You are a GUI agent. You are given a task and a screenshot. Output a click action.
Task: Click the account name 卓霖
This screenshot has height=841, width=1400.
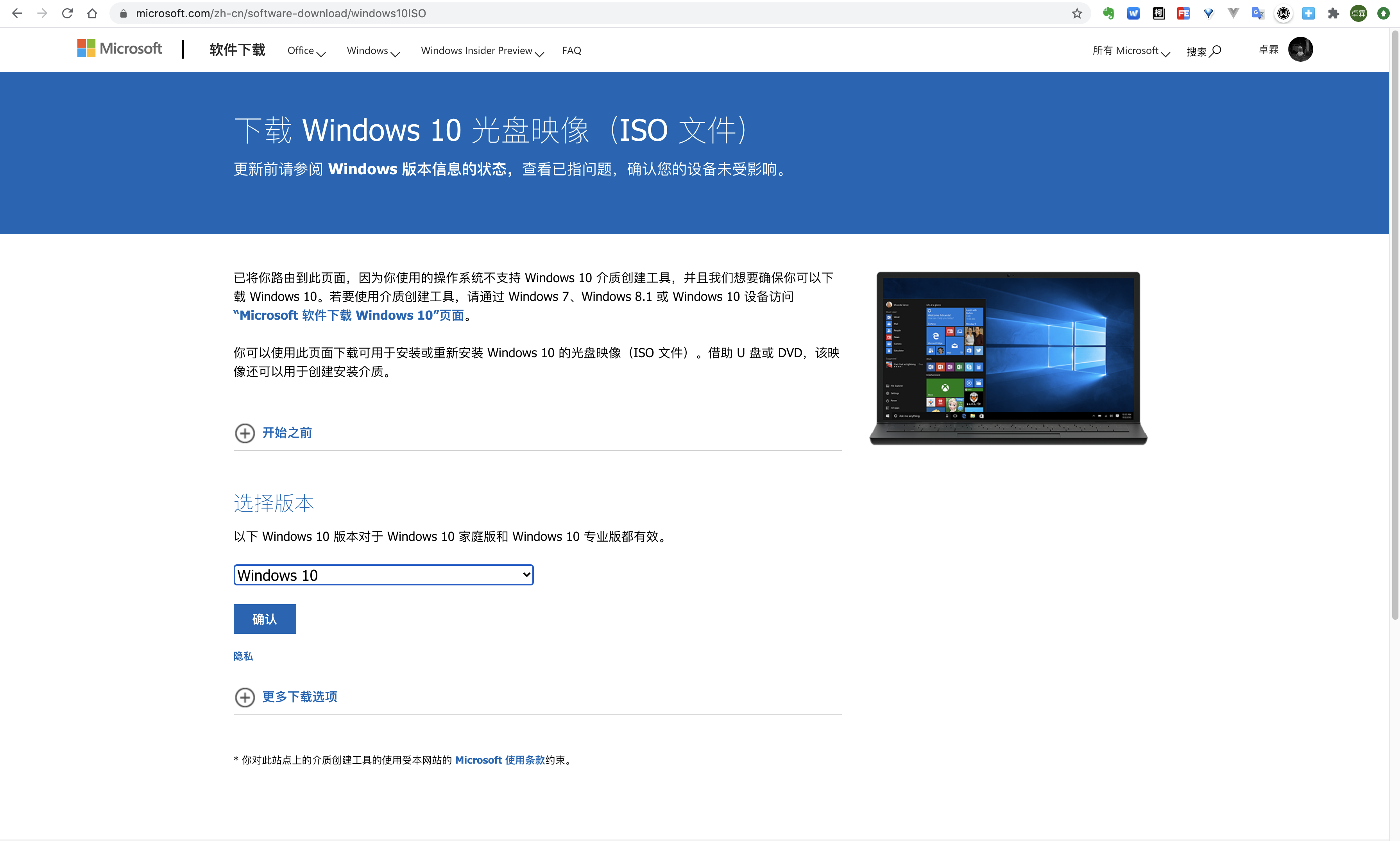pyautogui.click(x=1269, y=50)
